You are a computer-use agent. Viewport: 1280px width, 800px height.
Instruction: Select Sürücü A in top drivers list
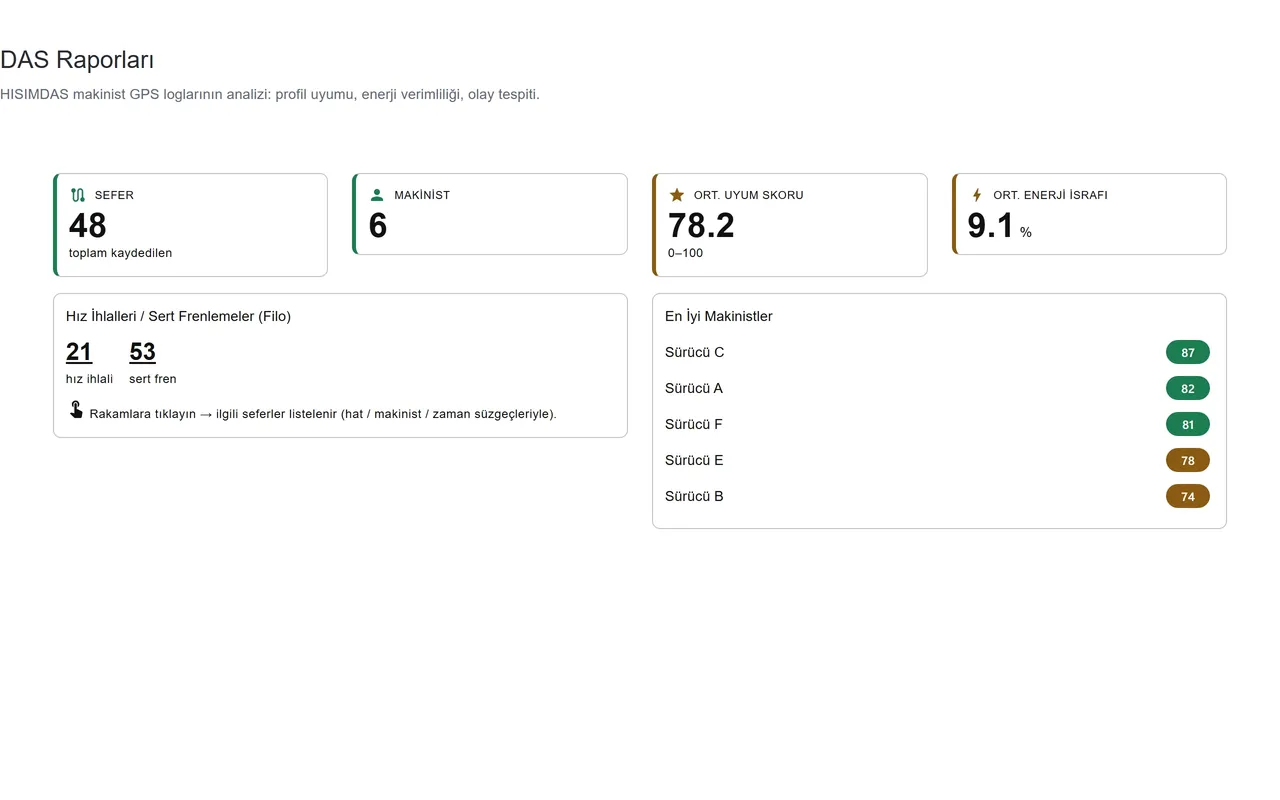click(937, 388)
